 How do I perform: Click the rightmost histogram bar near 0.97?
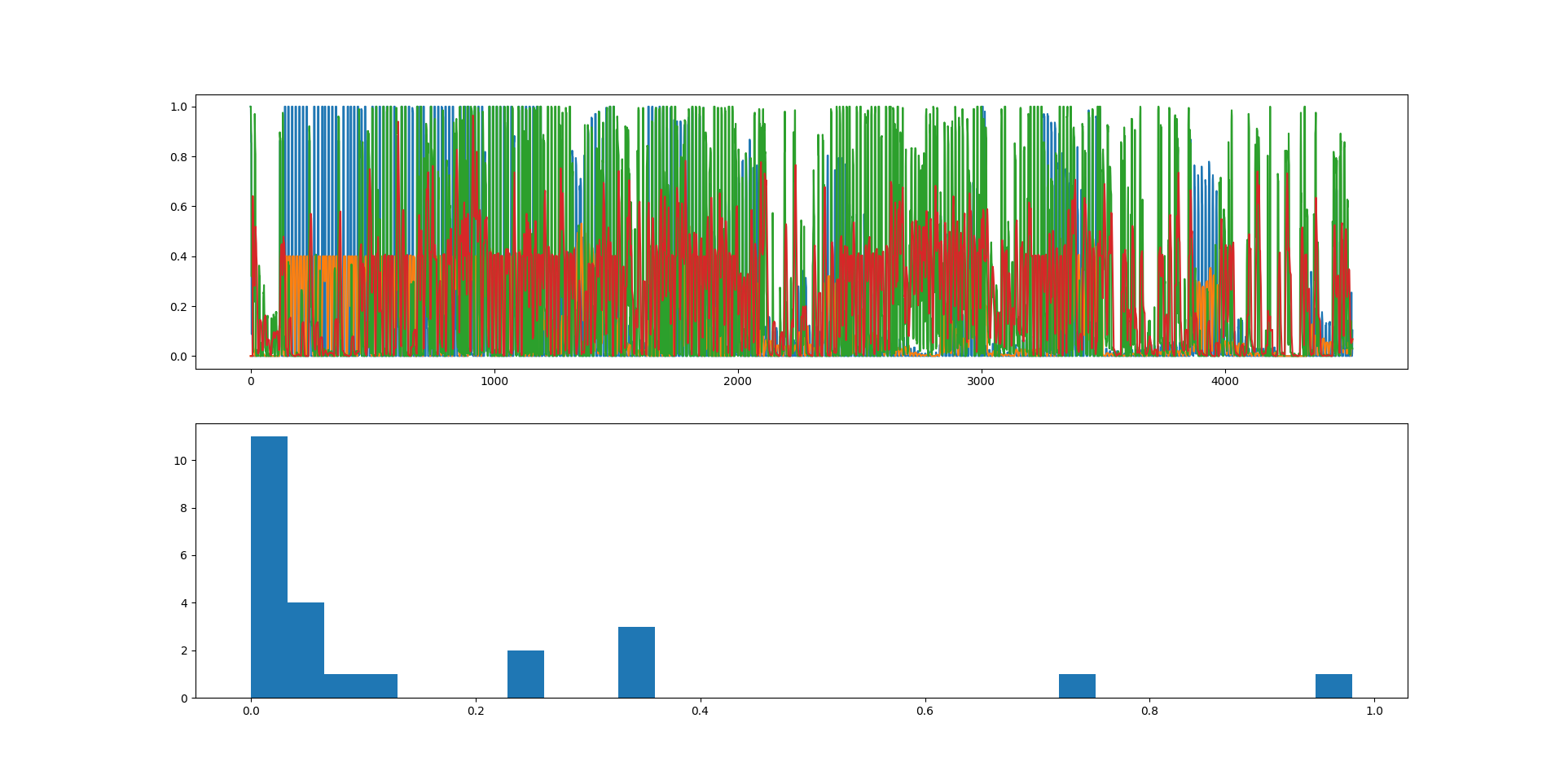[1333, 685]
